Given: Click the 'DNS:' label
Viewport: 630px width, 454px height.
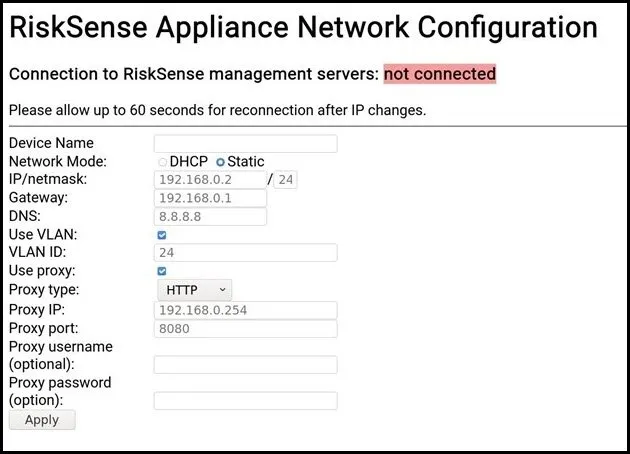Looking at the screenshot, I should click(25, 216).
